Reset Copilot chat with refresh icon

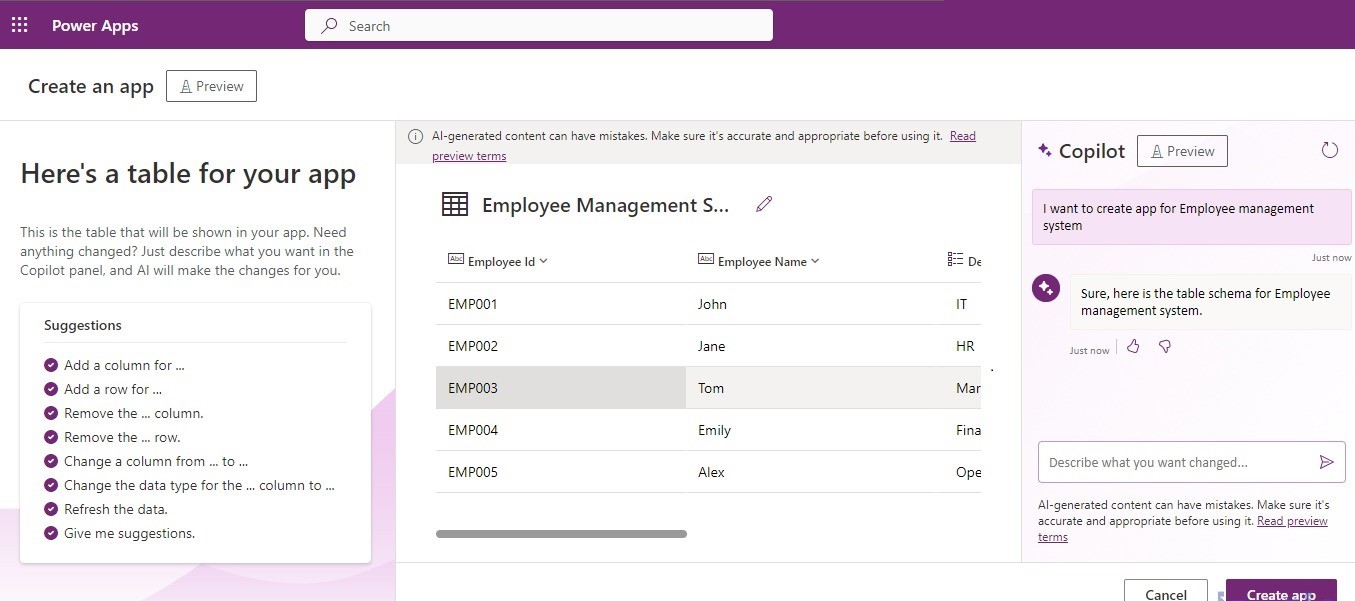1329,150
